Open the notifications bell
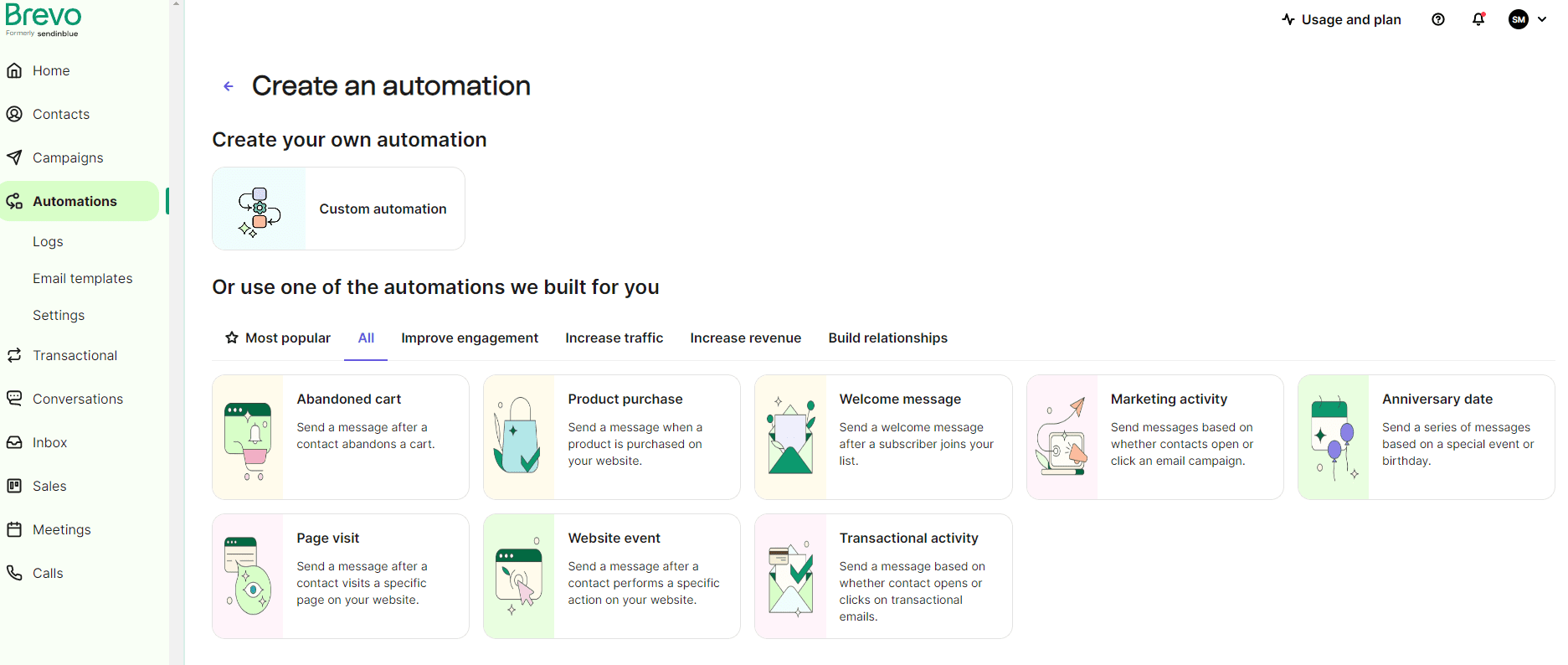This screenshot has height=665, width=1568. pos(1478,19)
